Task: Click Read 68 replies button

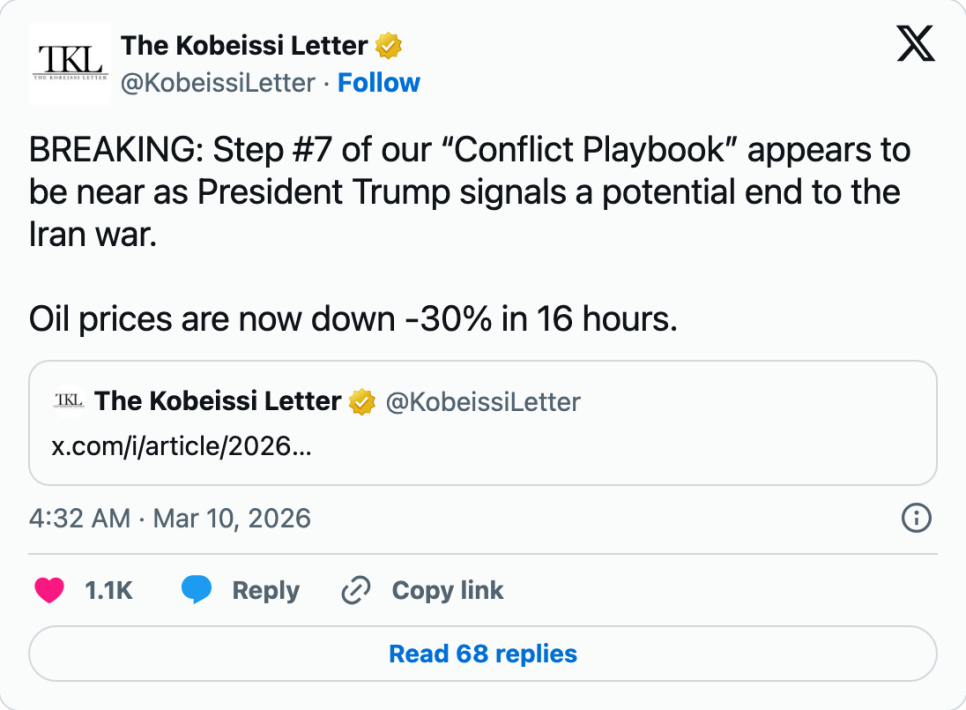Action: [482, 654]
